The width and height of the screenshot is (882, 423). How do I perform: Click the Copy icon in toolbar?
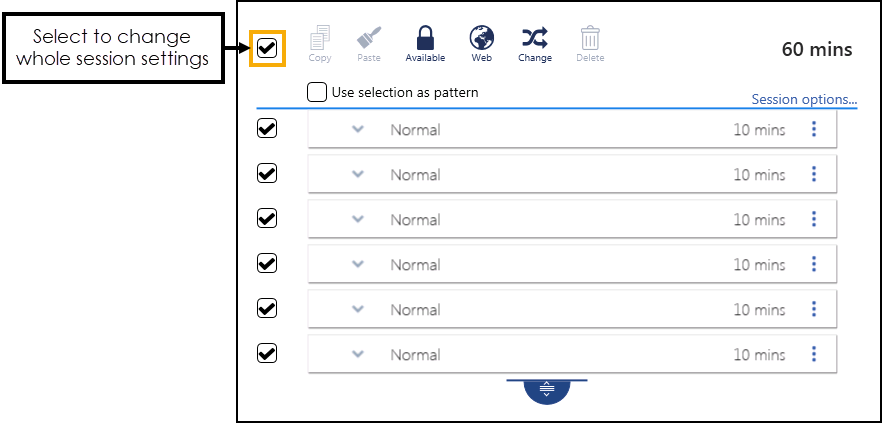pos(320,38)
